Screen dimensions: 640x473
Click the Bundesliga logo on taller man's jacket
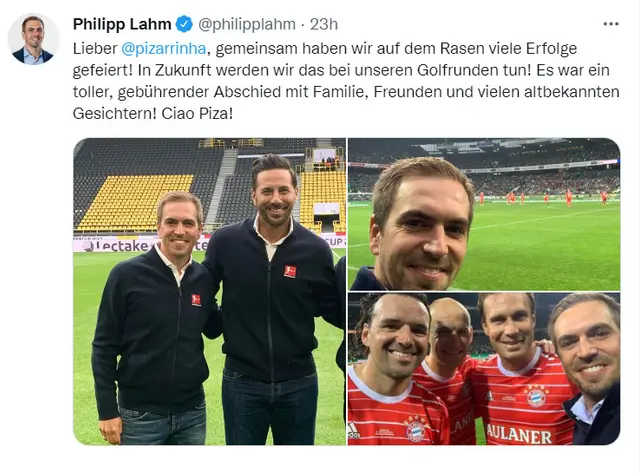click(x=290, y=271)
